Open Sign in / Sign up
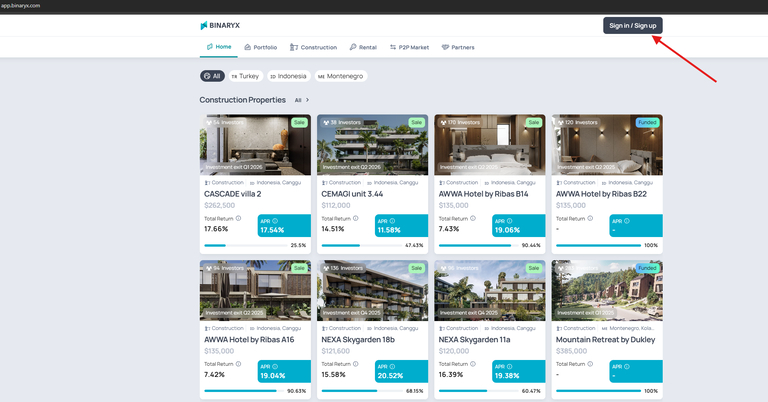 tap(632, 25)
